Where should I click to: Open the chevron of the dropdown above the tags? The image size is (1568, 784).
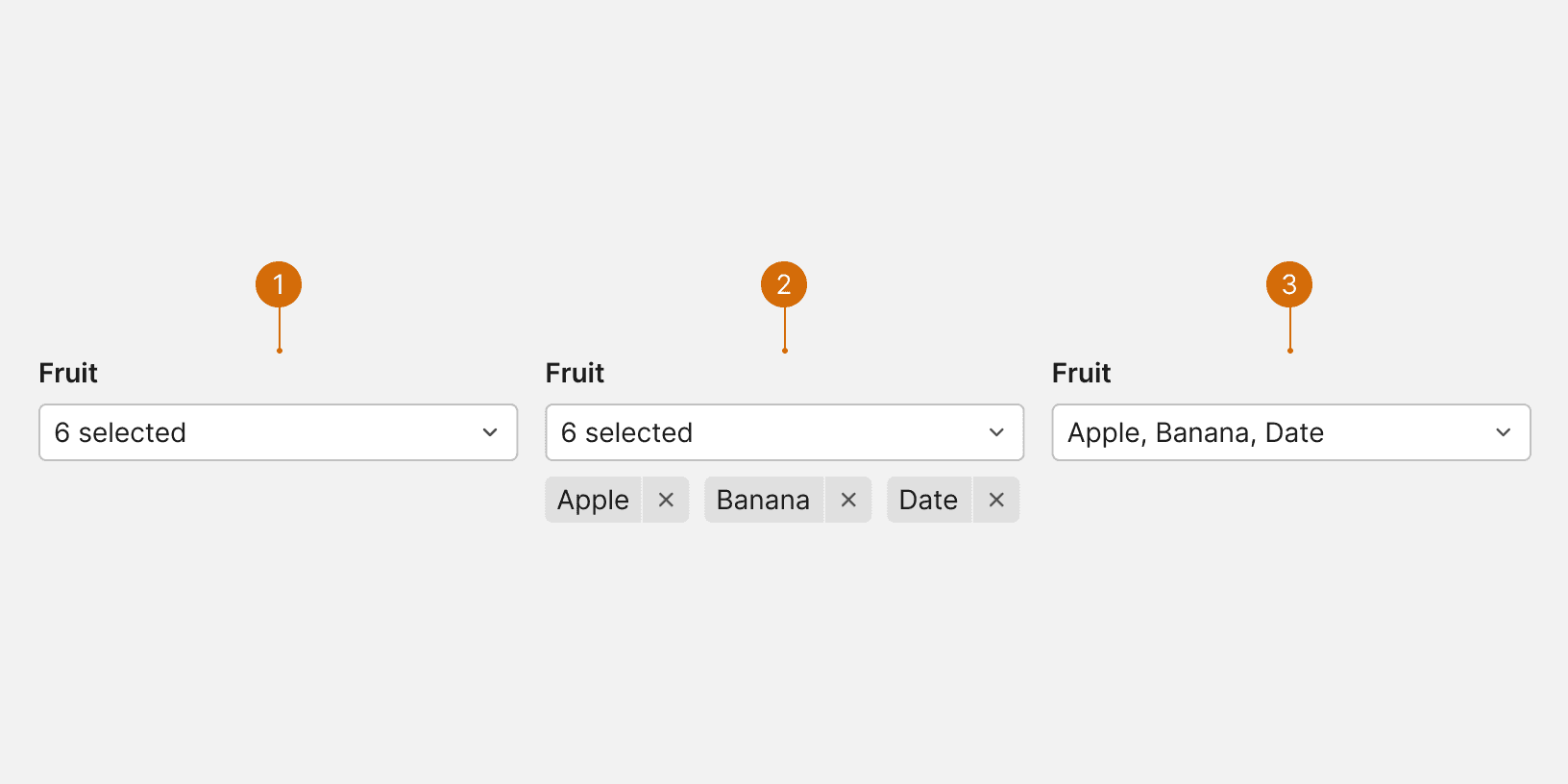(x=996, y=432)
